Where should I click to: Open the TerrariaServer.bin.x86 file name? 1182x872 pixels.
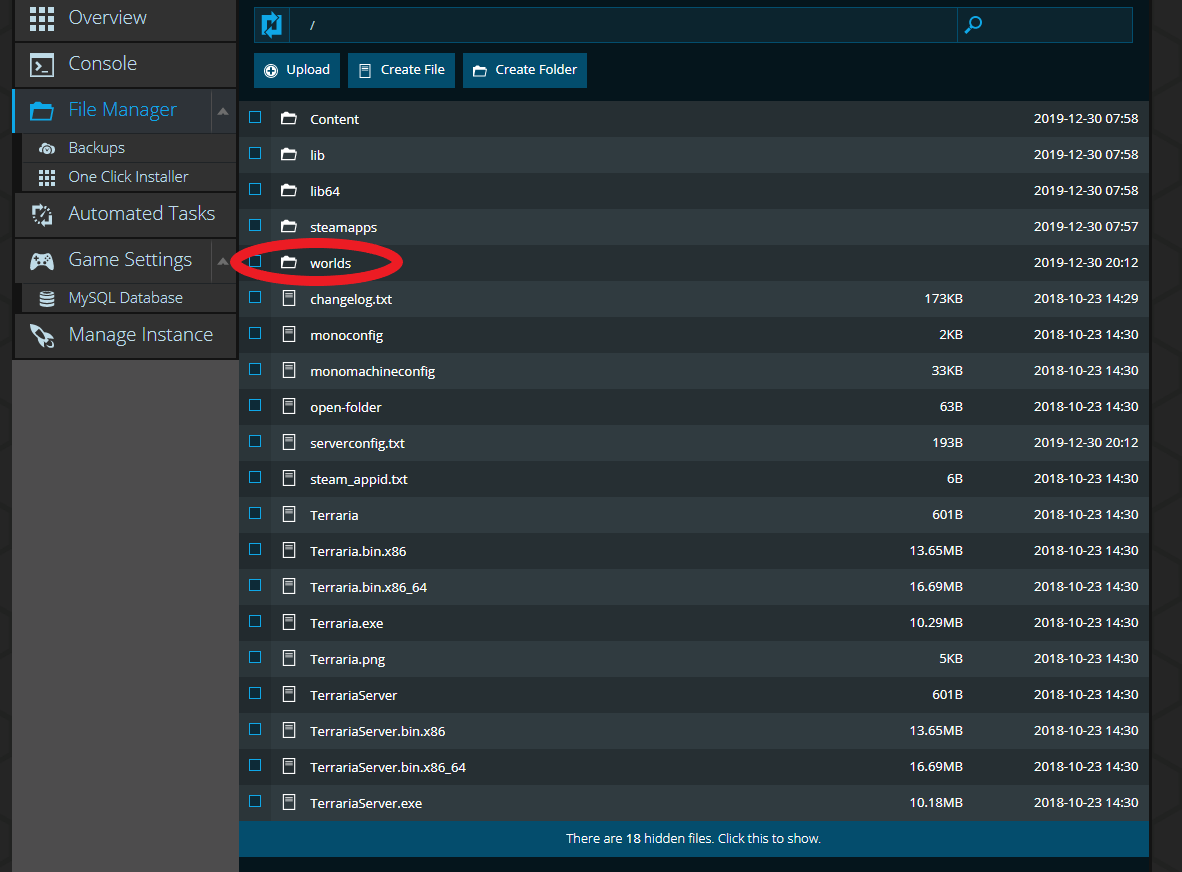click(x=377, y=732)
